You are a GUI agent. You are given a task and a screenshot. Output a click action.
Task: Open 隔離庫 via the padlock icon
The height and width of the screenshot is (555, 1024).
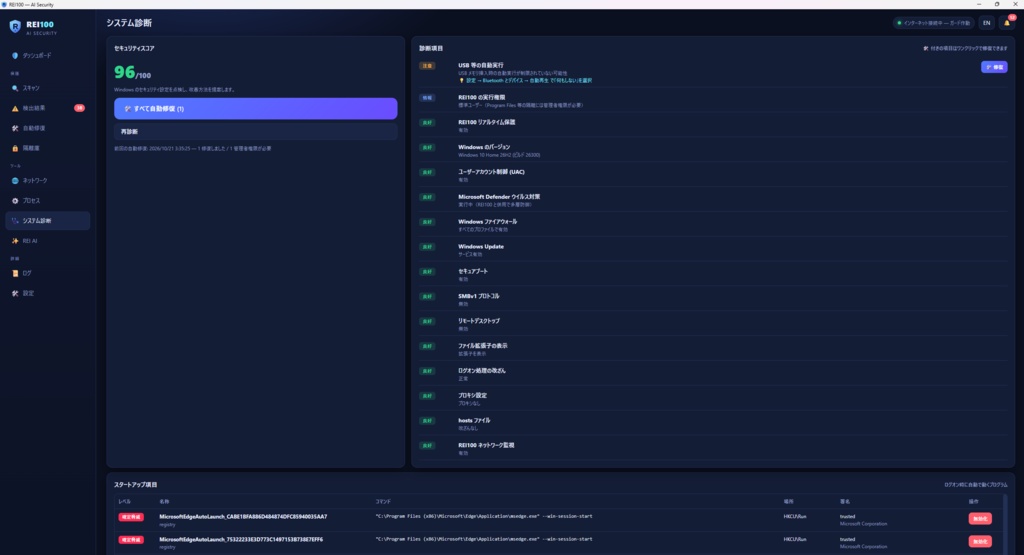pos(15,148)
